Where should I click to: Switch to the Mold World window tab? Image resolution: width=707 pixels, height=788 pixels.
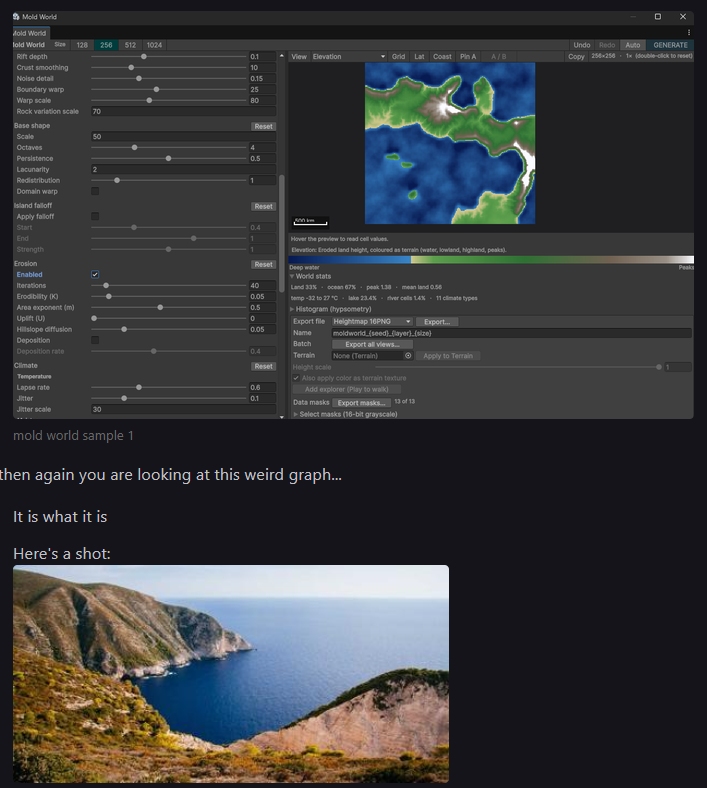pos(30,33)
